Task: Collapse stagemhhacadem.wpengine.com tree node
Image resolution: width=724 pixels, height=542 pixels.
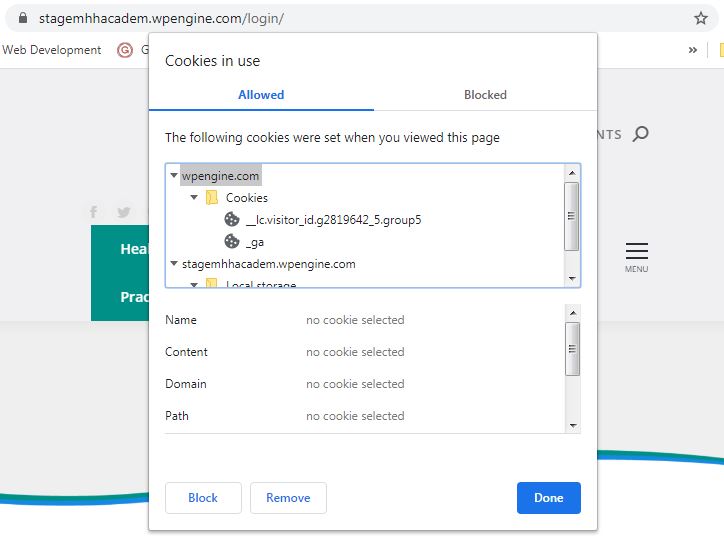Action: (174, 264)
